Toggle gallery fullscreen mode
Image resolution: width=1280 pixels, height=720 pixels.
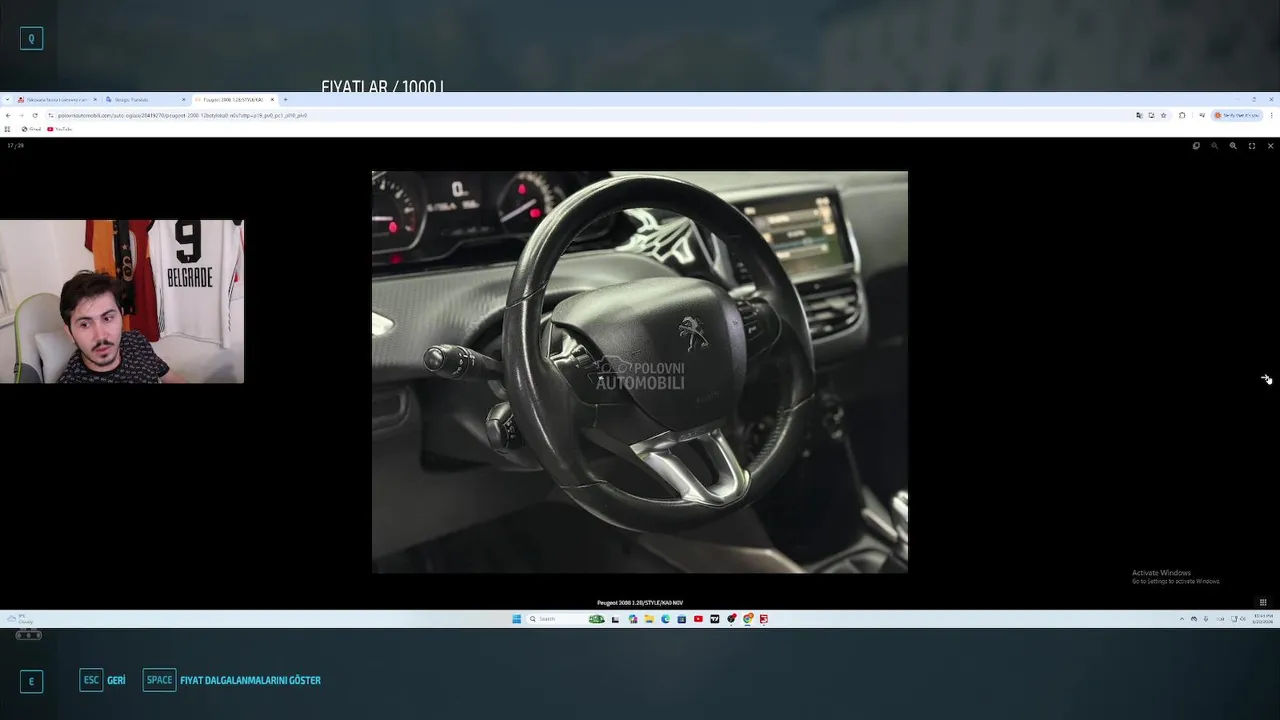click(1251, 146)
